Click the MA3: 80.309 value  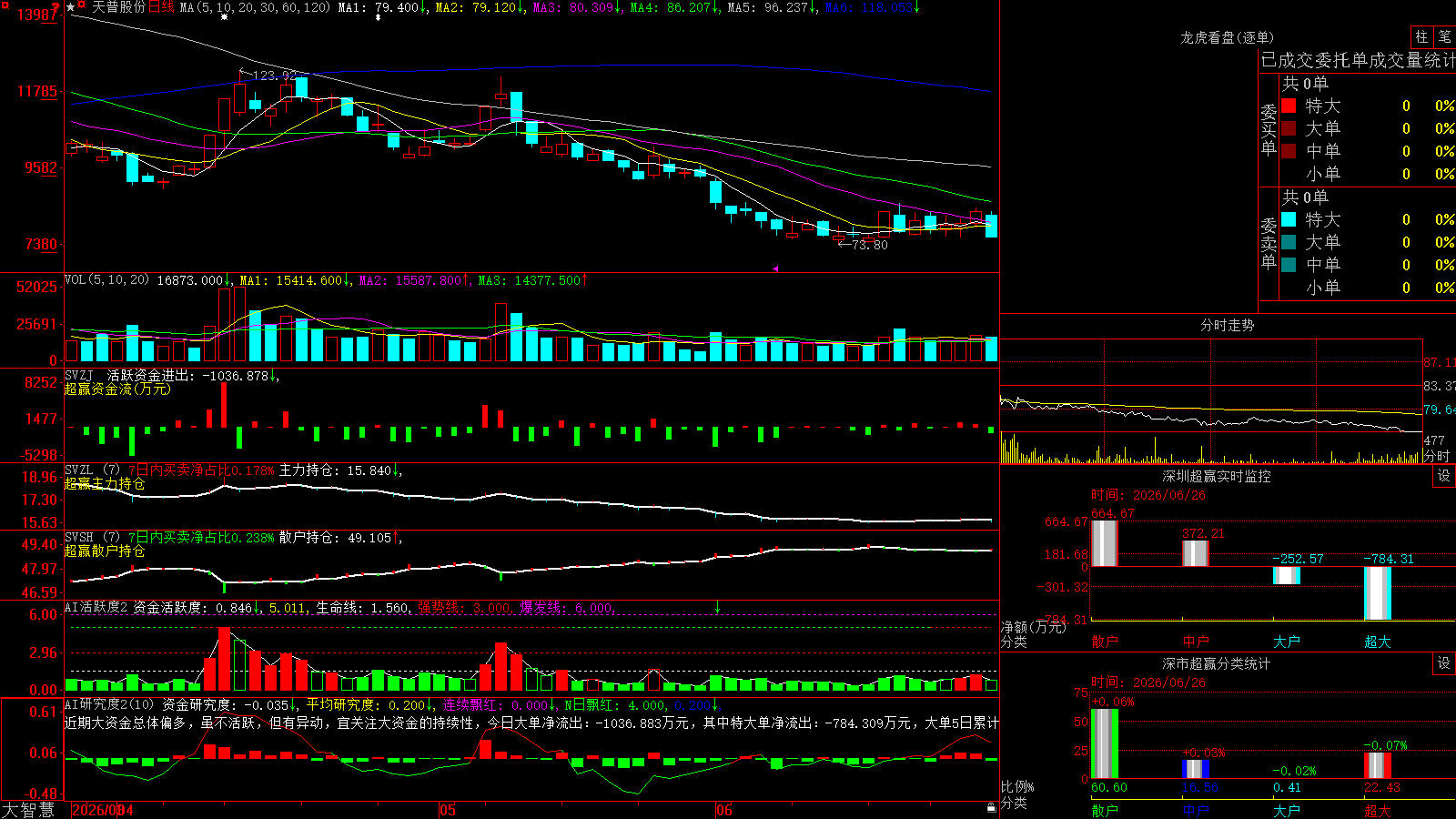pos(573,7)
